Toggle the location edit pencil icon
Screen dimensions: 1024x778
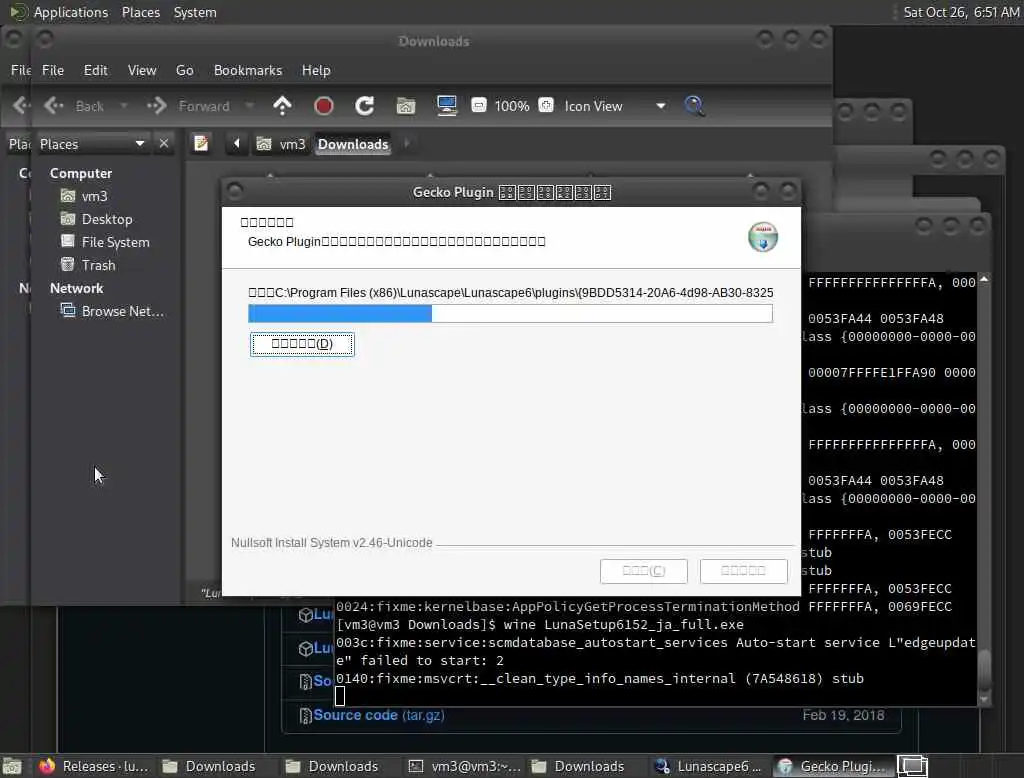coord(201,144)
